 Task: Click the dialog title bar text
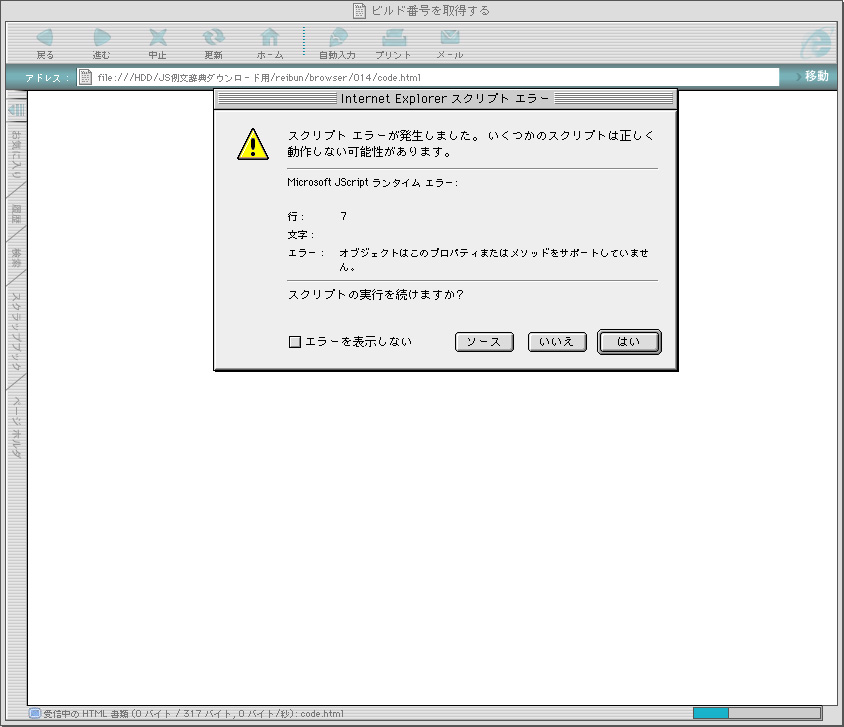point(445,98)
